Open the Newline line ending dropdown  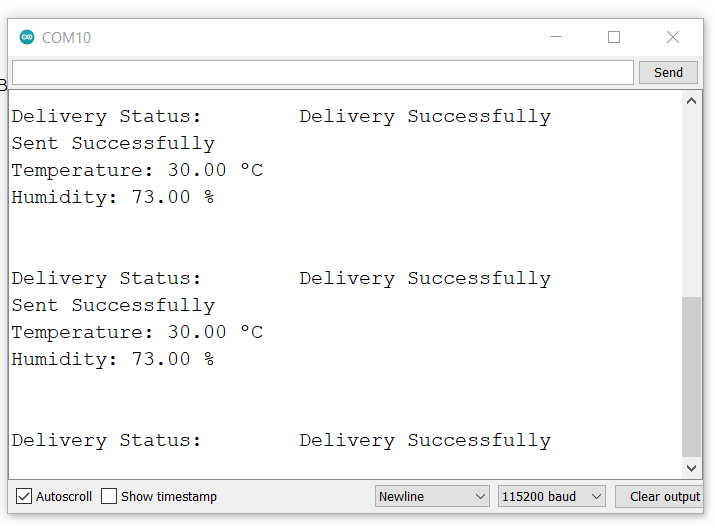(x=431, y=496)
